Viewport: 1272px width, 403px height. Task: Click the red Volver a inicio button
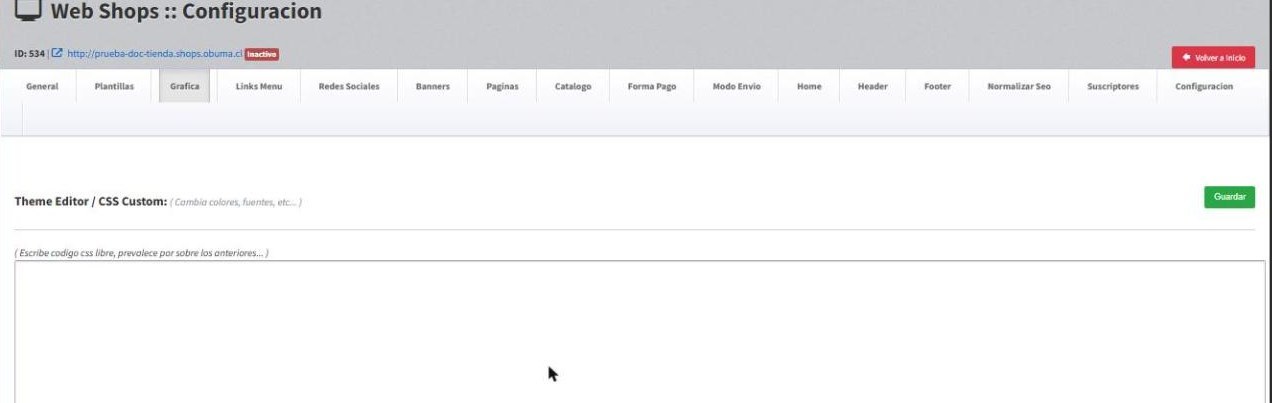(1213, 58)
